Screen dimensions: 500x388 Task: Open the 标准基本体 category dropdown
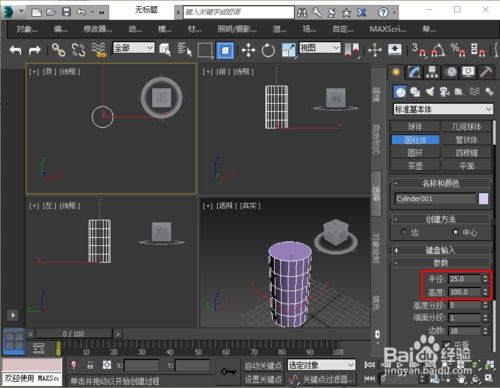(443, 109)
